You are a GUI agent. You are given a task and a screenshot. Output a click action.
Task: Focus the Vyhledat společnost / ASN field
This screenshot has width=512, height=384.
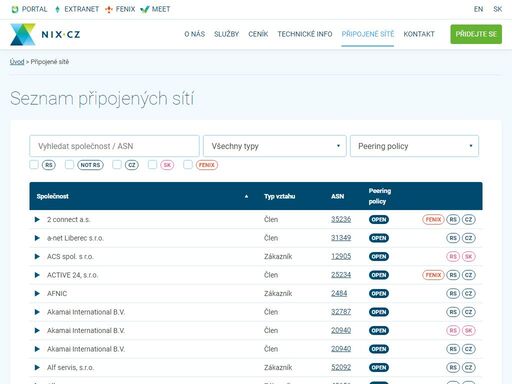click(114, 146)
